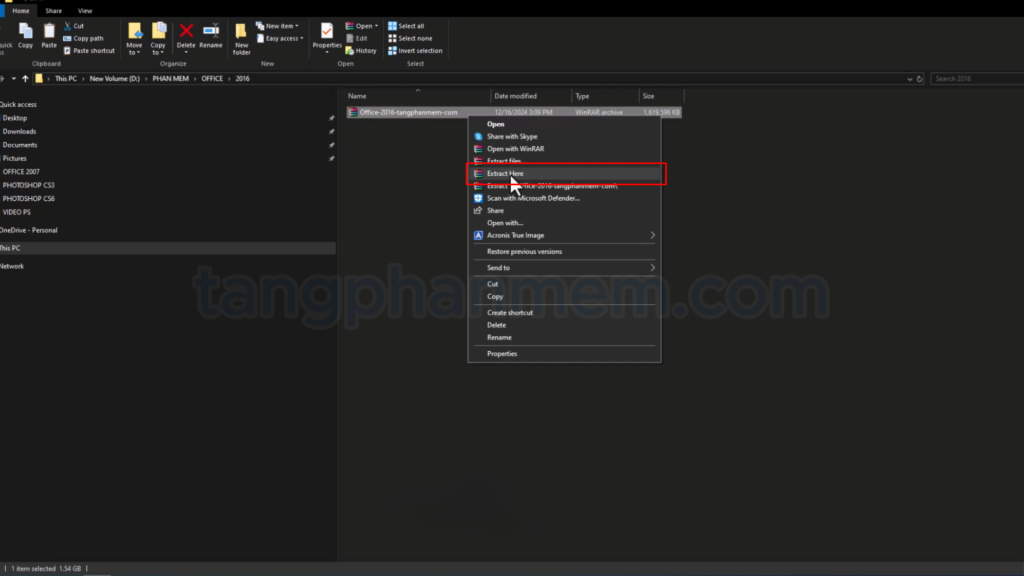Open Desktop in Quick access
The height and width of the screenshot is (576, 1024).
[14, 118]
